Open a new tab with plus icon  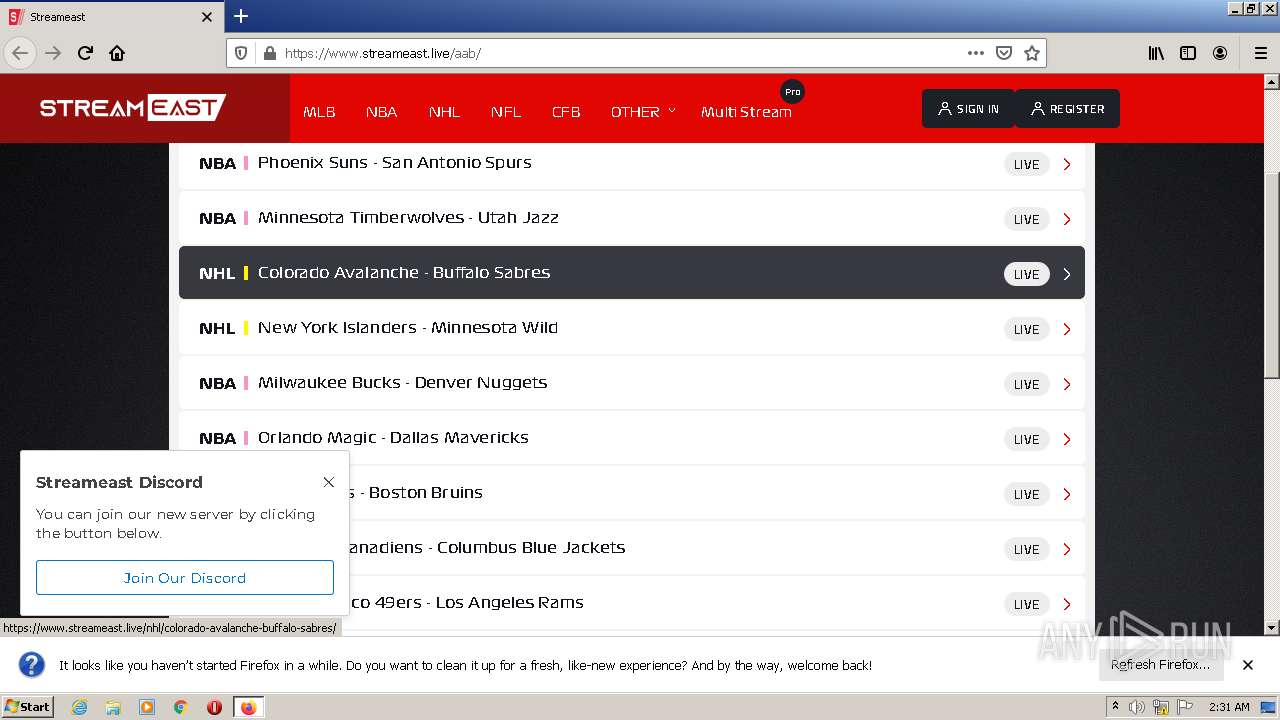click(x=241, y=16)
